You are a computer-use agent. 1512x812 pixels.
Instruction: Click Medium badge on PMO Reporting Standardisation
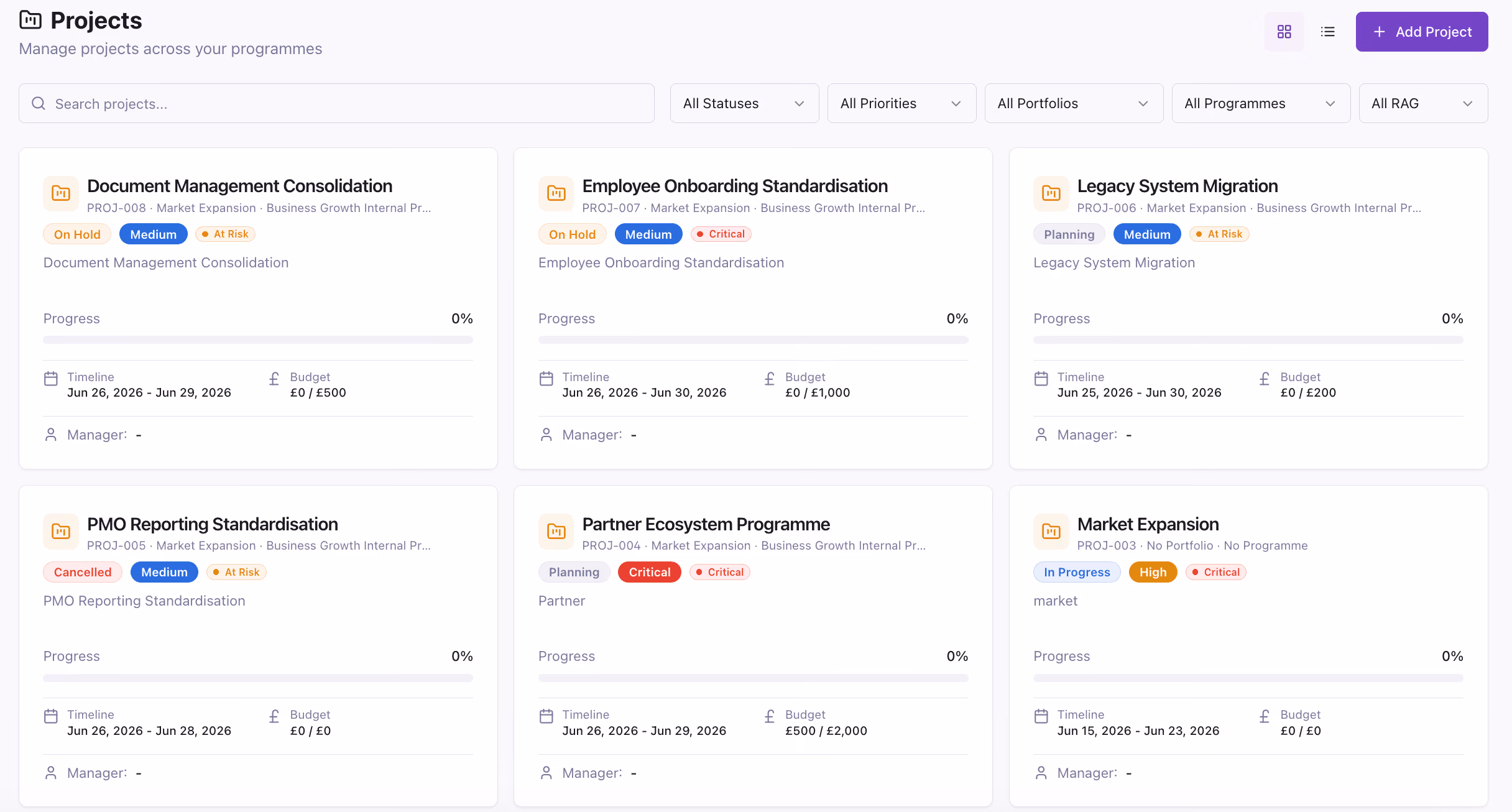click(x=164, y=572)
